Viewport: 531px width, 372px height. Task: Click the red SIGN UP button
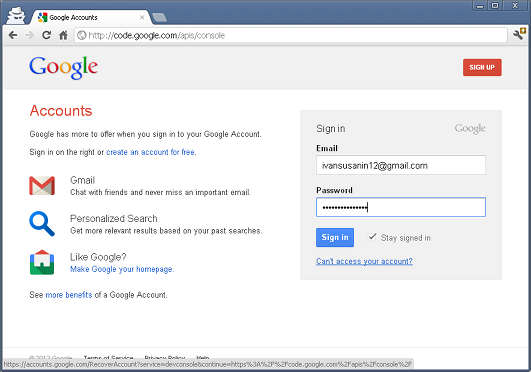[x=482, y=67]
